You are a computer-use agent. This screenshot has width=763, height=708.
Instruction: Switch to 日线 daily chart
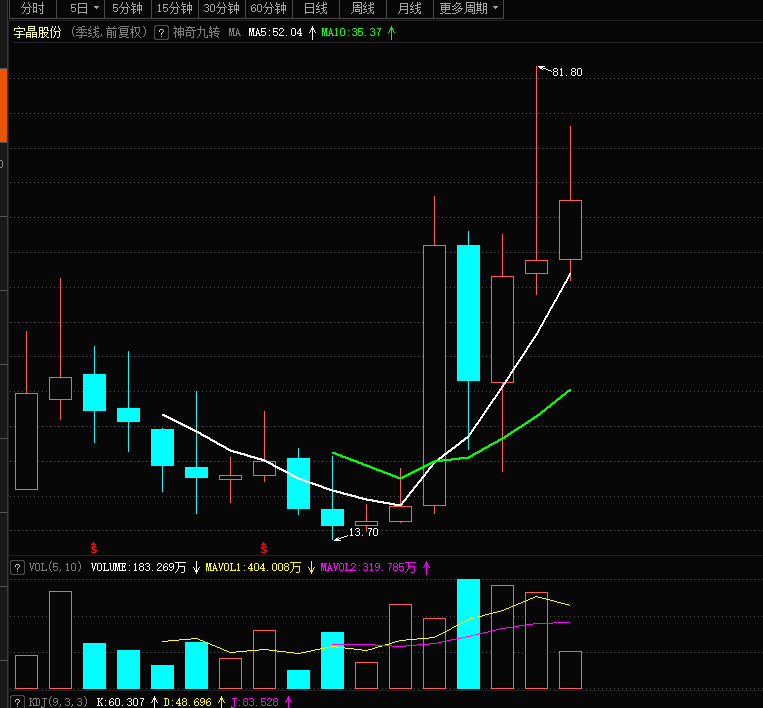pyautogui.click(x=315, y=9)
